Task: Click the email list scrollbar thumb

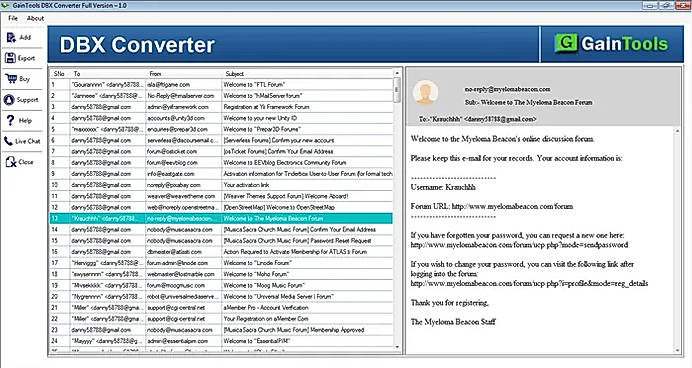Action: [x=397, y=90]
